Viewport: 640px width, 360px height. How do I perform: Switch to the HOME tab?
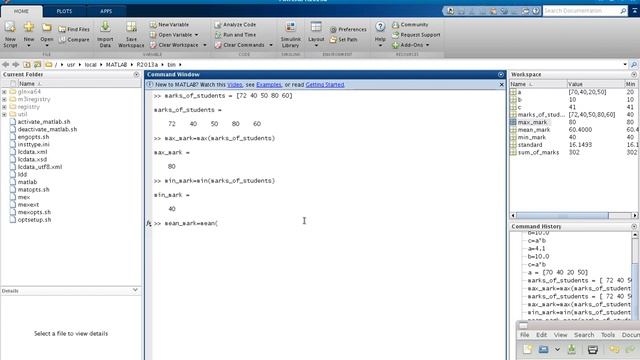coord(21,11)
